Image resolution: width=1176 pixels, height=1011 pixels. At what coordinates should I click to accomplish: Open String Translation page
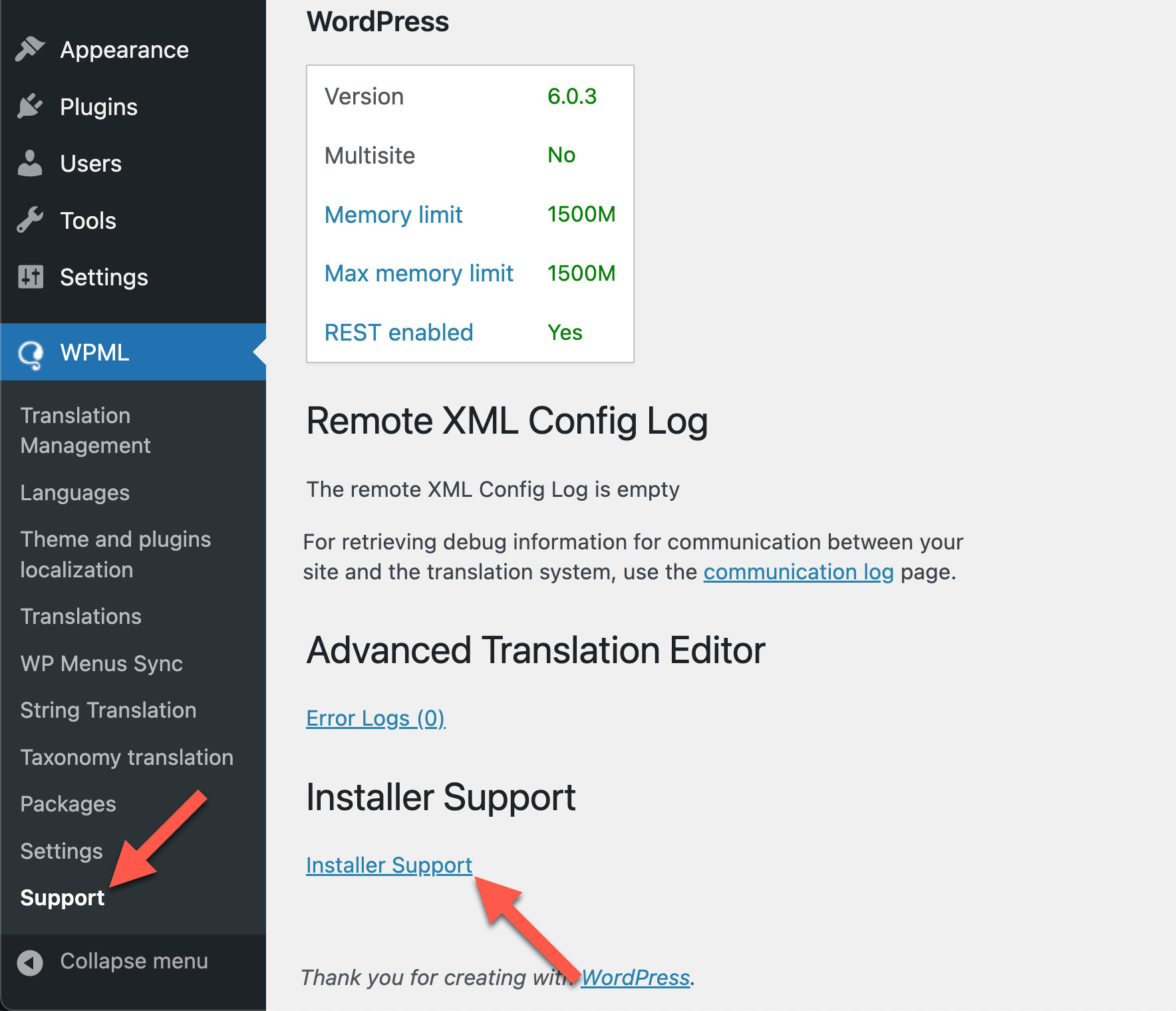[108, 710]
